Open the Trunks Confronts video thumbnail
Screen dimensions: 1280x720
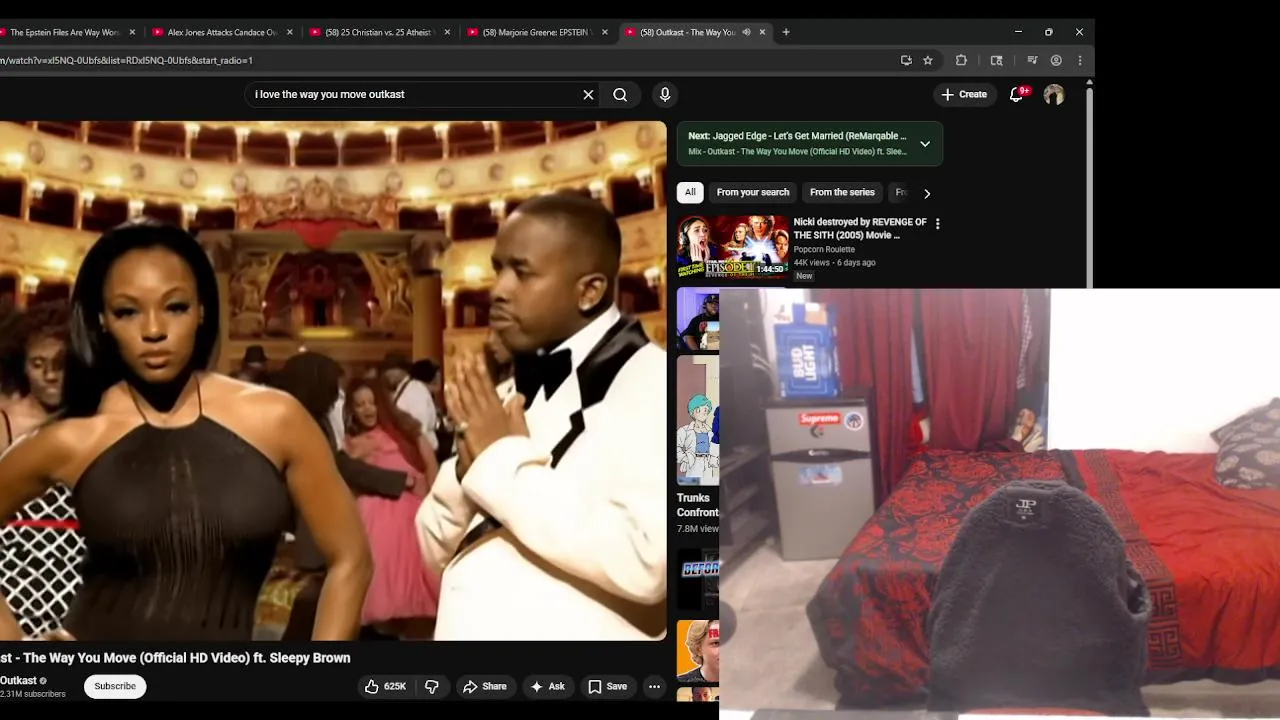click(698, 420)
